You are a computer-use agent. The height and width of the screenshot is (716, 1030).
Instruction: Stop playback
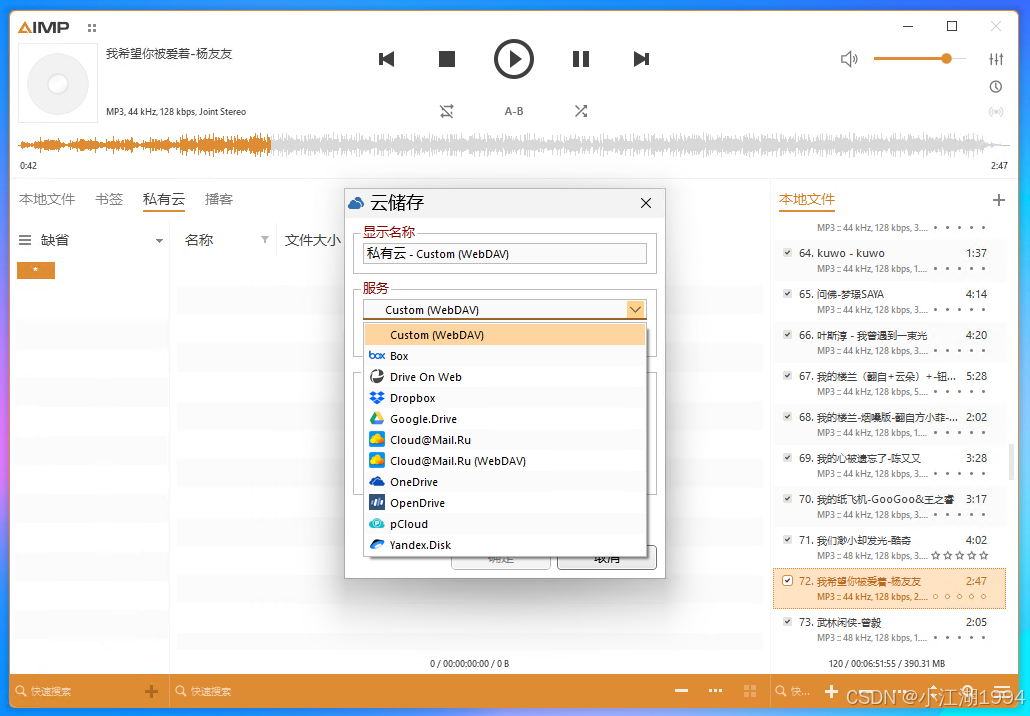(x=447, y=59)
